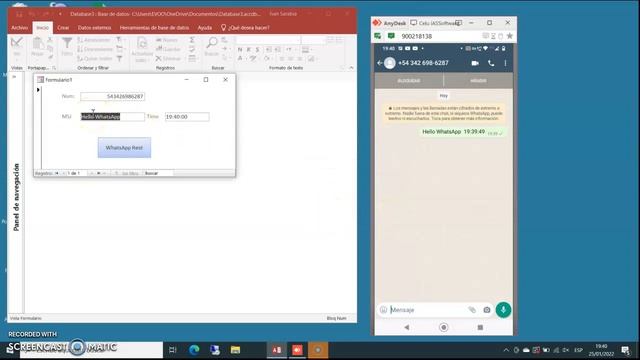
Task: Click the font color A icon
Action: click(x=240, y=59)
